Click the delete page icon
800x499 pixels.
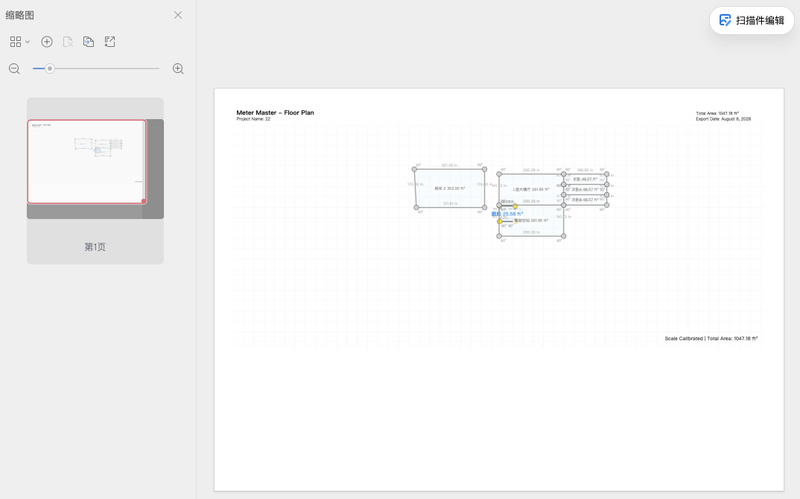pos(67,42)
